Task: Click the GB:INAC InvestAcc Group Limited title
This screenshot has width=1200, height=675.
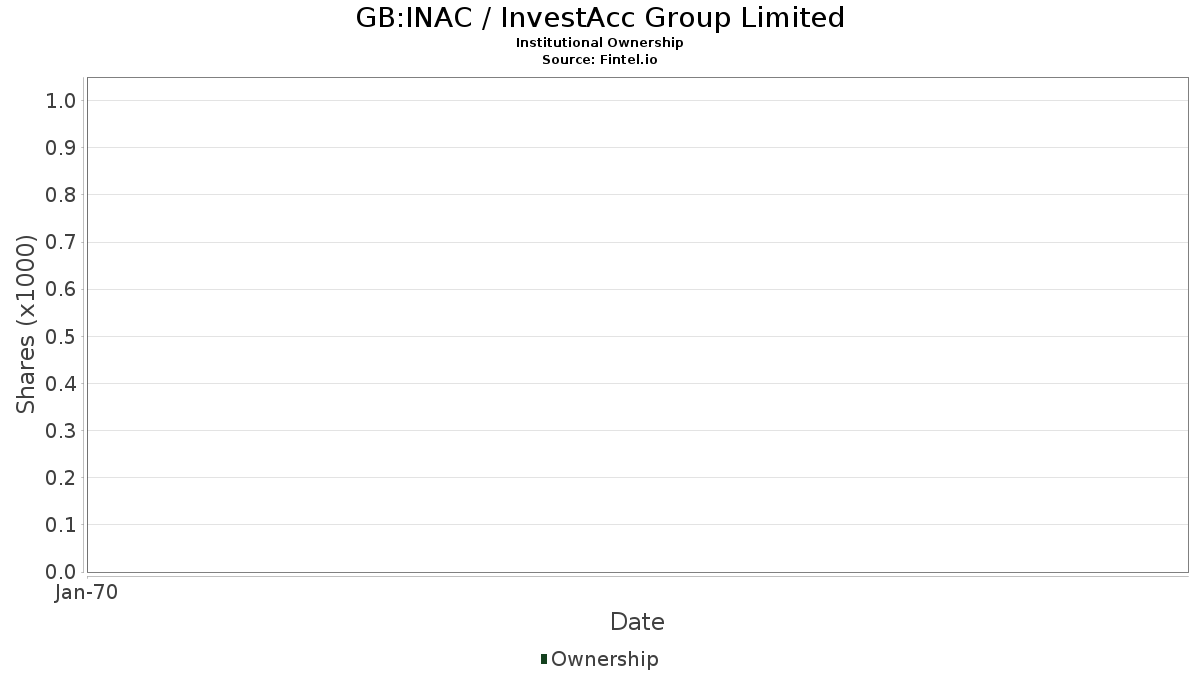Action: [x=600, y=18]
